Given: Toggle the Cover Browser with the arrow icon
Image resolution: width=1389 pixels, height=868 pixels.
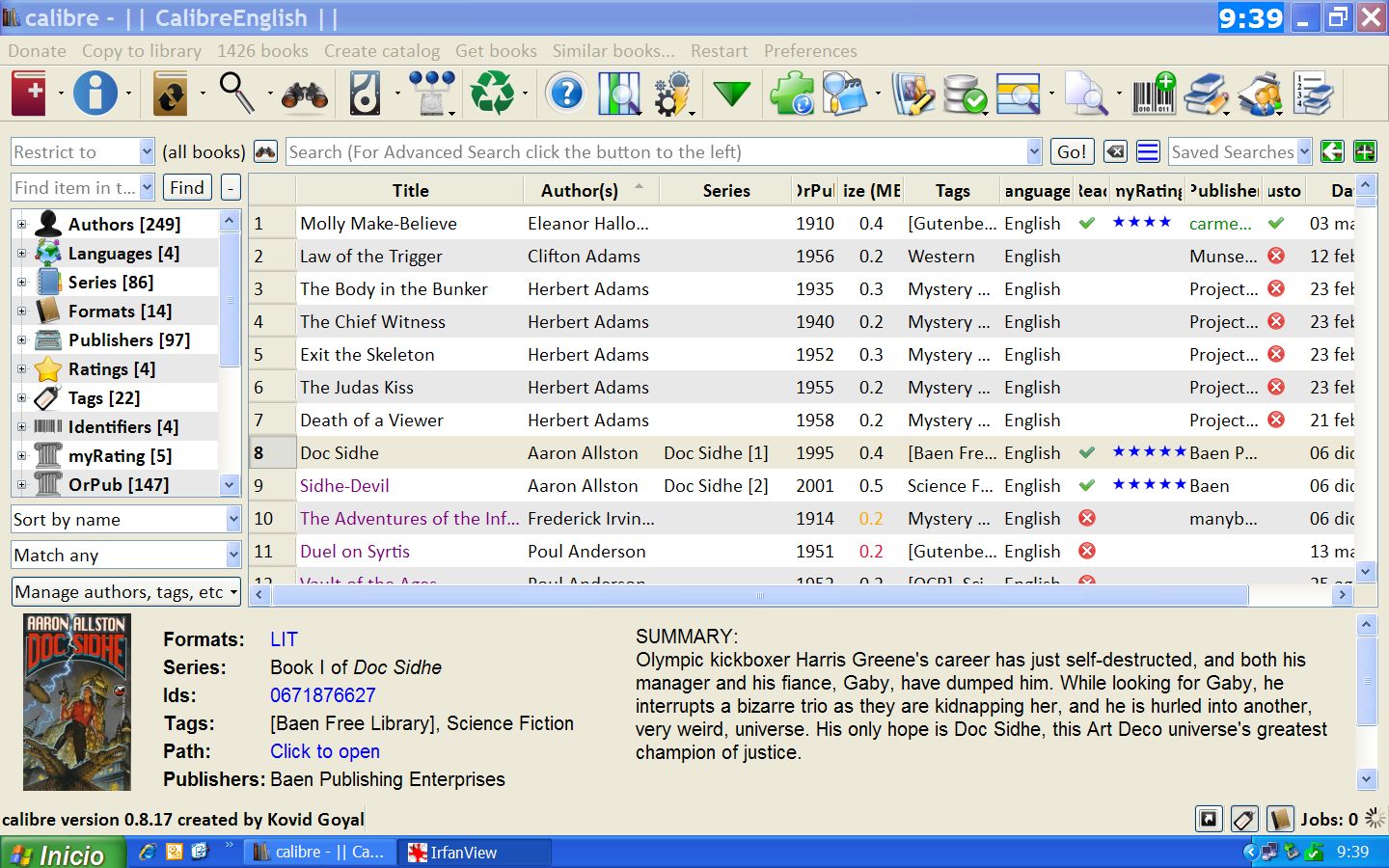Looking at the screenshot, I should (x=1209, y=819).
